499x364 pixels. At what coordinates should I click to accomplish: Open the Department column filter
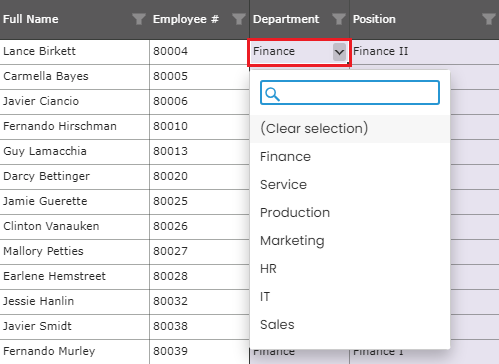pyautogui.click(x=339, y=19)
